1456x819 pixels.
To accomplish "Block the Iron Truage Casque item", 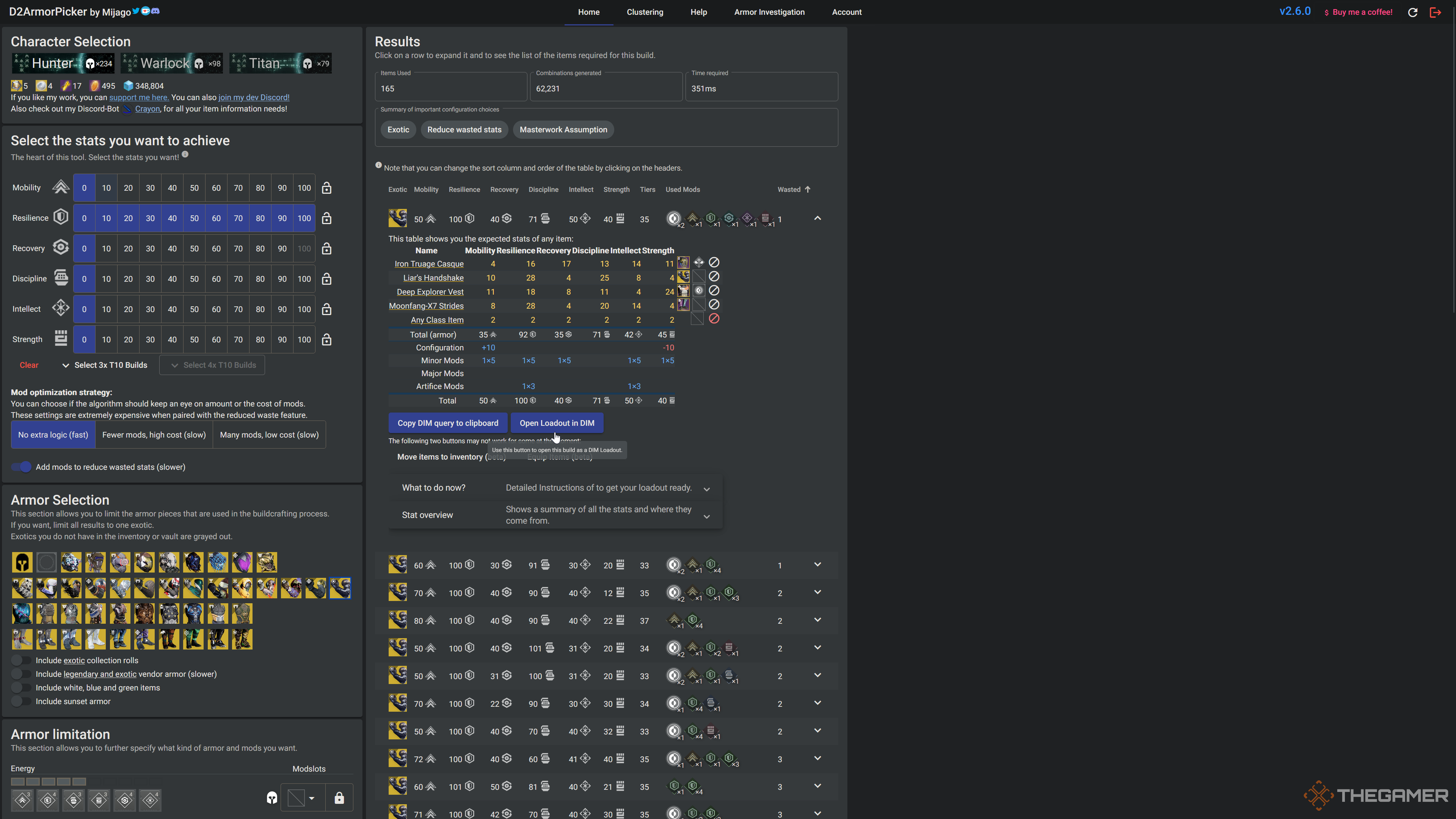I will point(714,263).
